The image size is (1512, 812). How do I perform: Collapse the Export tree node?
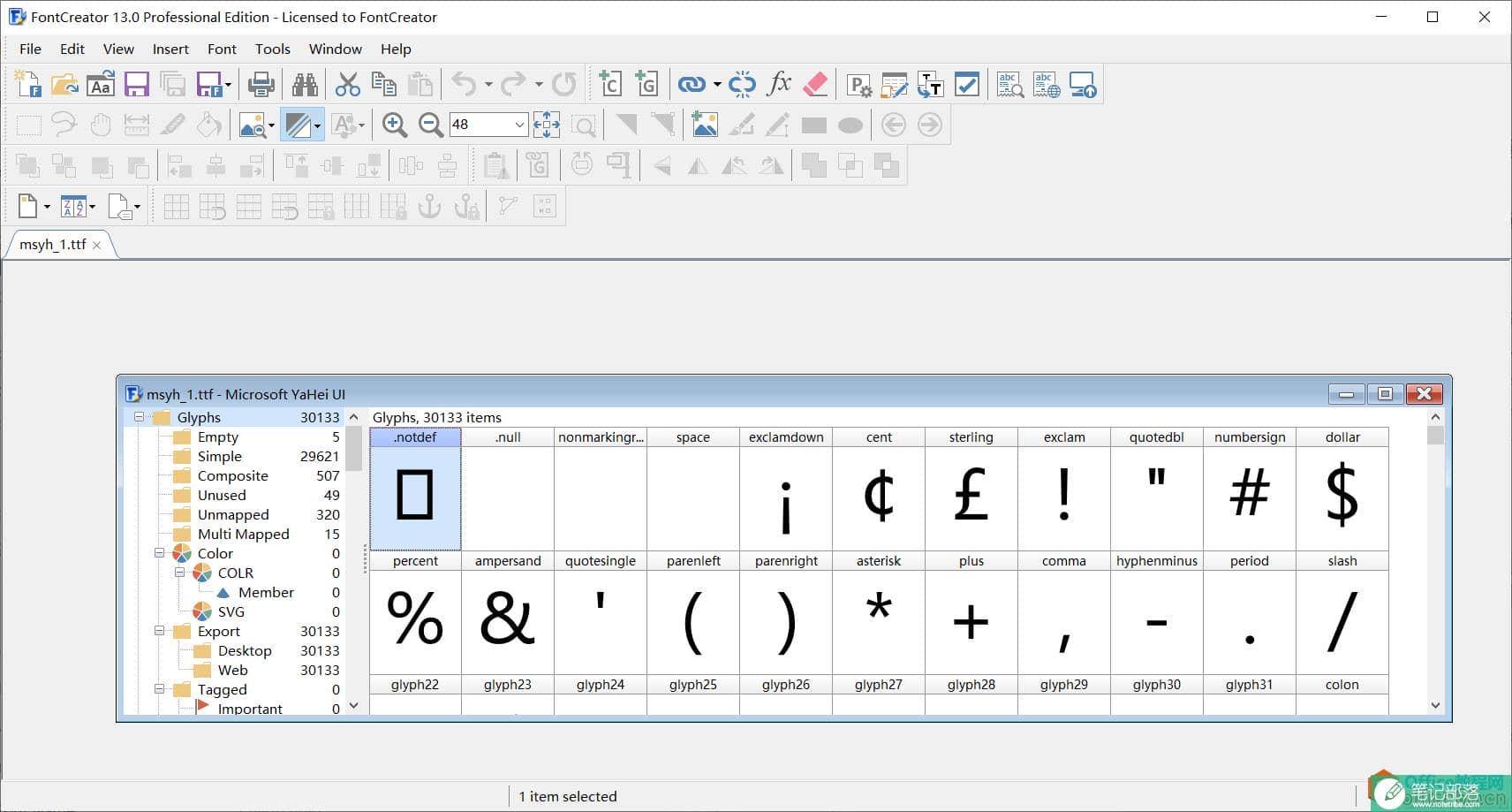coord(159,631)
